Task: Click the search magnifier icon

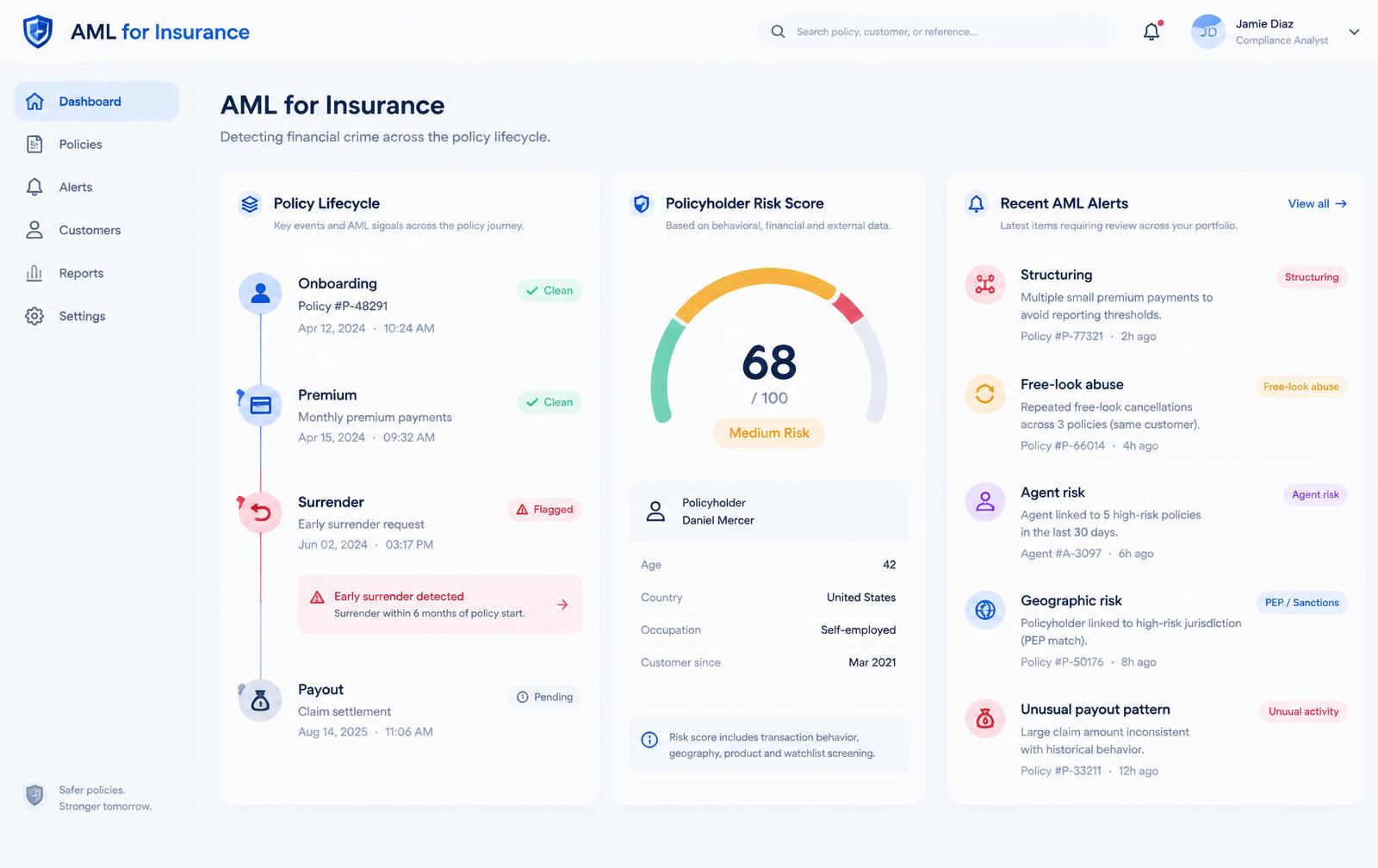Action: (x=778, y=32)
